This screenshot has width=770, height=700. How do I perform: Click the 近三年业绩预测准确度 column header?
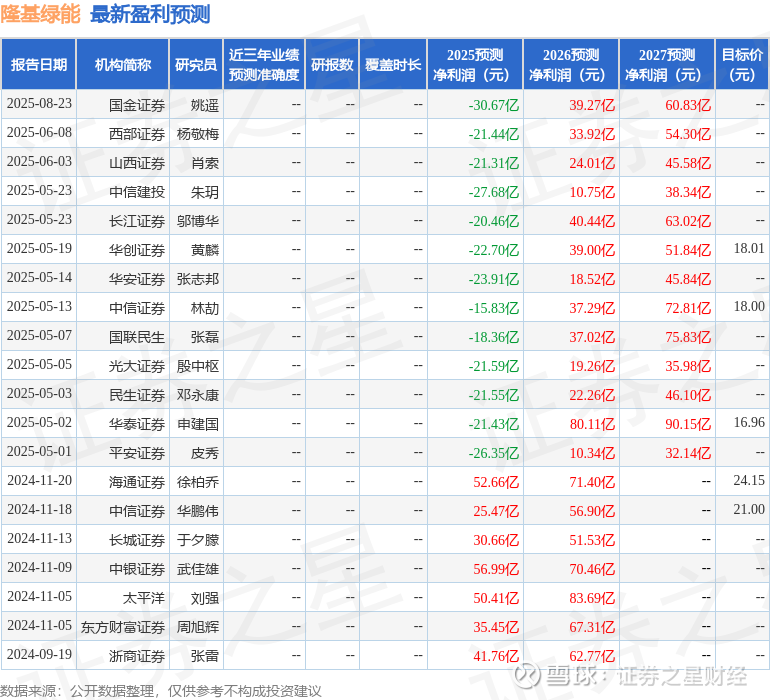264,64
